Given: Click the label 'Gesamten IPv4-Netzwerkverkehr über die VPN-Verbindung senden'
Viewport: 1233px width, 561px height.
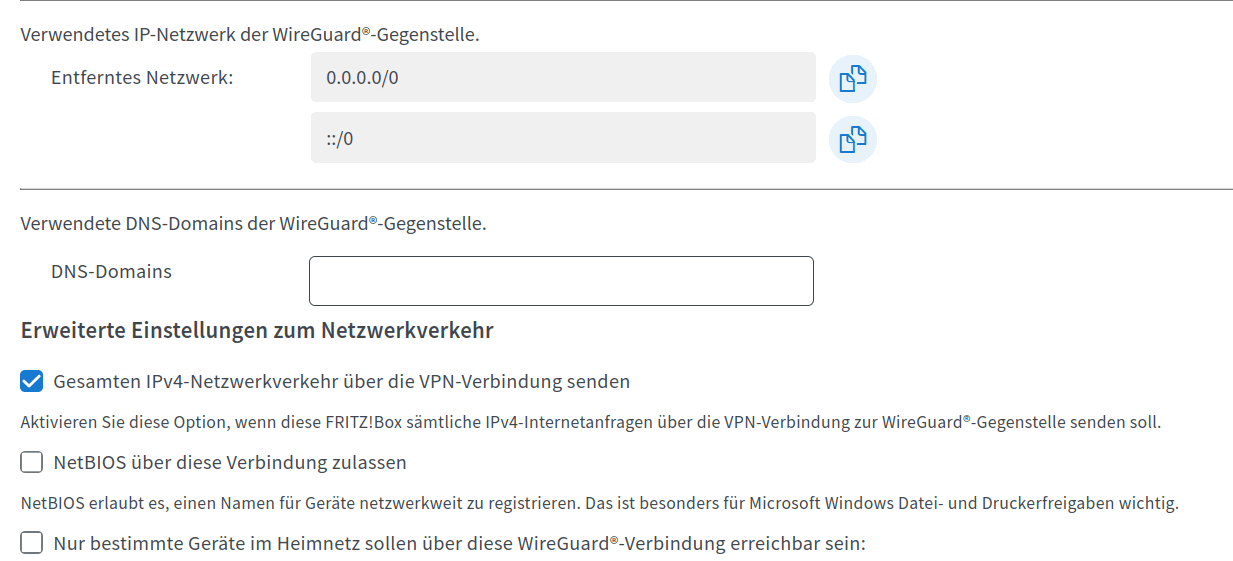Looking at the screenshot, I should click(x=341, y=381).
